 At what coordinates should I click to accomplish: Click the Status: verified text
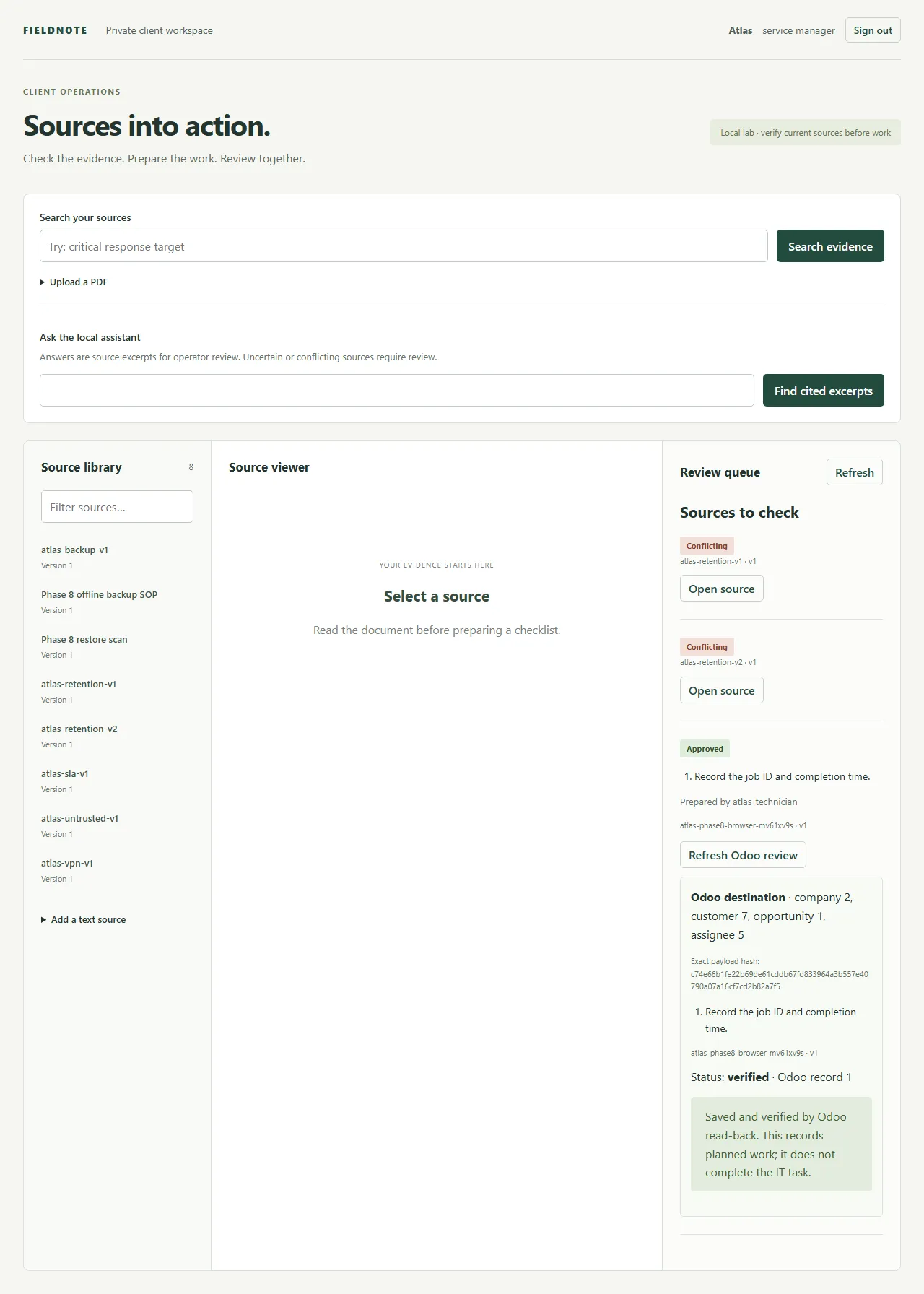[729, 1077]
